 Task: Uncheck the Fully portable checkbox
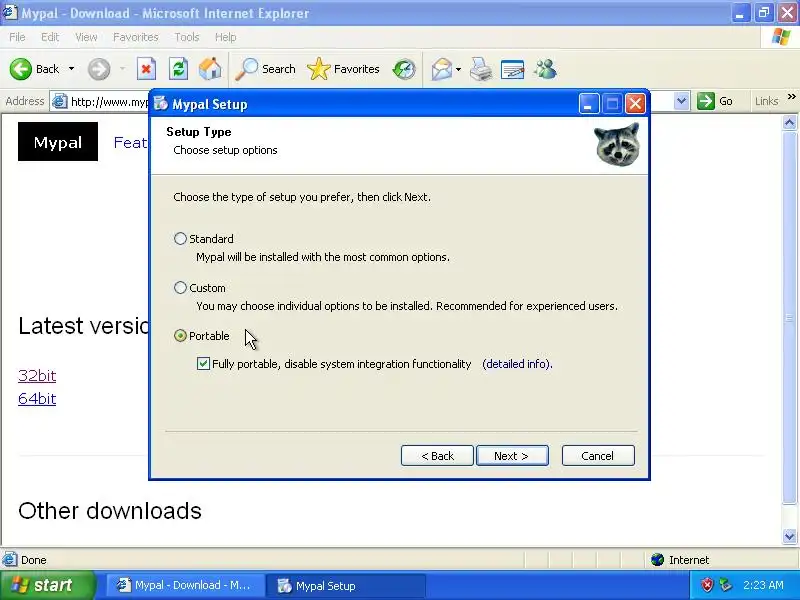click(x=203, y=363)
